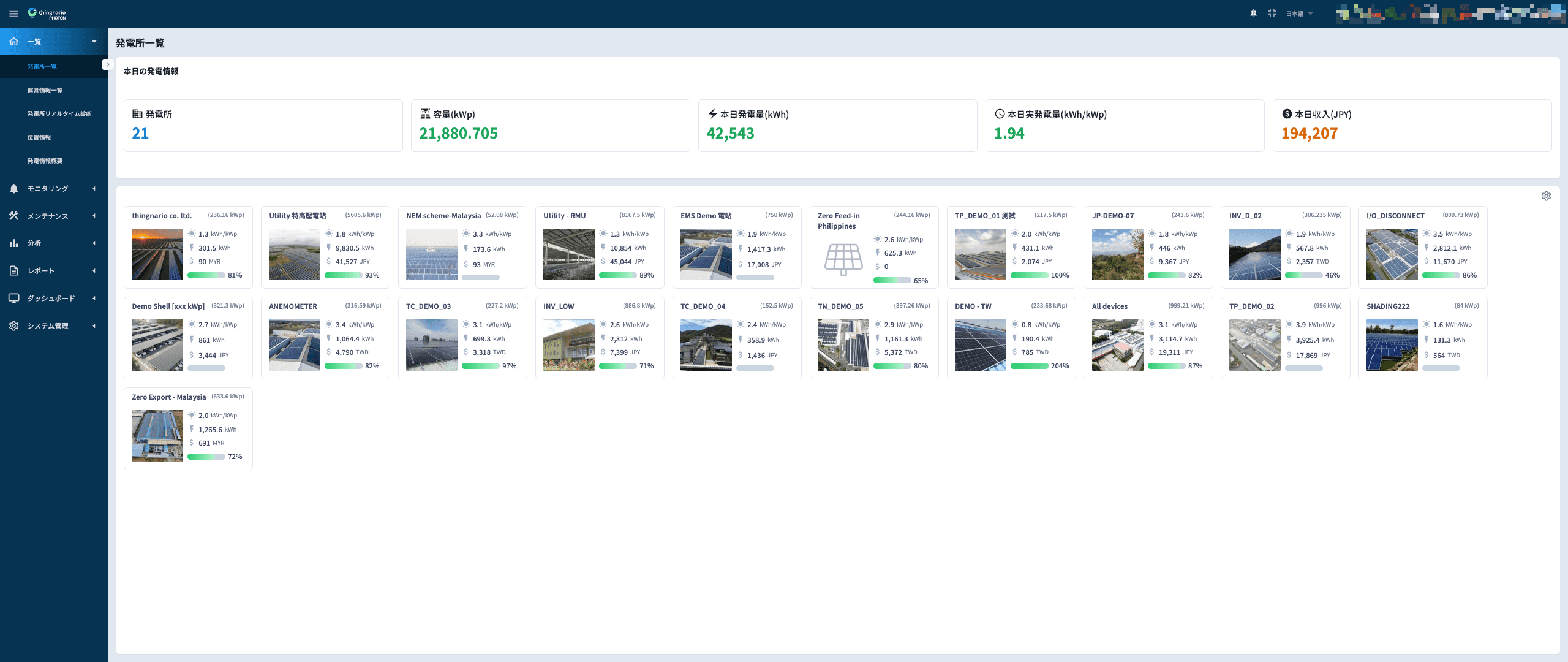This screenshot has width=1568, height=662.
Task: Click the 分析 bar chart icon
Action: tap(13, 243)
